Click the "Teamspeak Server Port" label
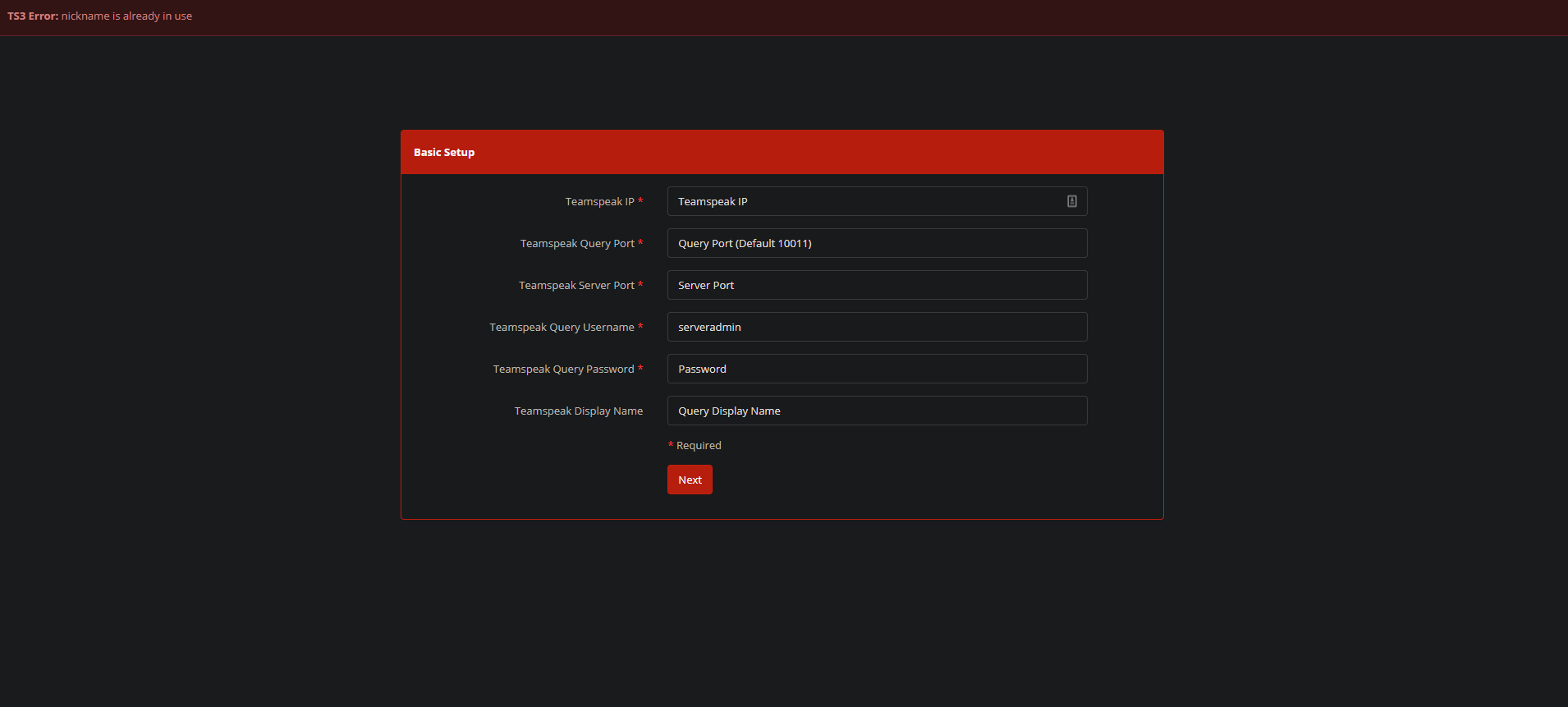This screenshot has height=707, width=1568. tap(576, 286)
